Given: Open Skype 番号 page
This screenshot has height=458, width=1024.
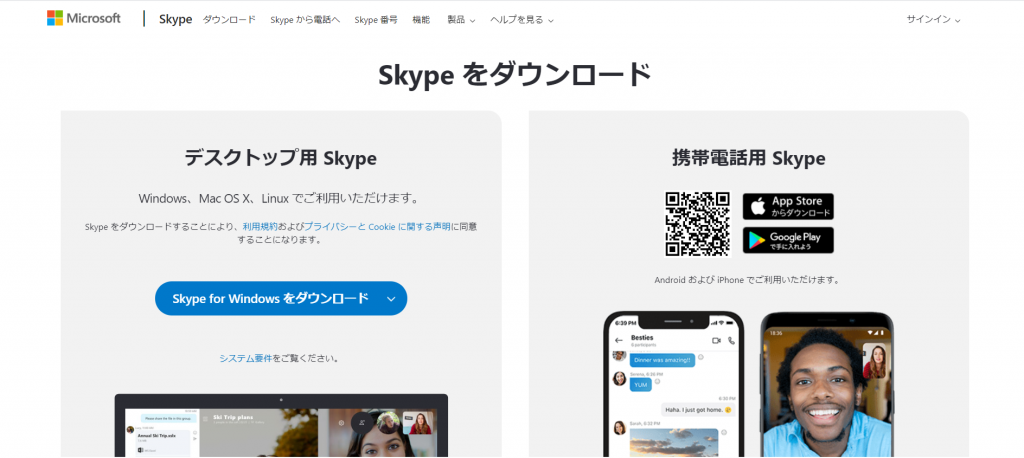Looking at the screenshot, I should pos(376,20).
